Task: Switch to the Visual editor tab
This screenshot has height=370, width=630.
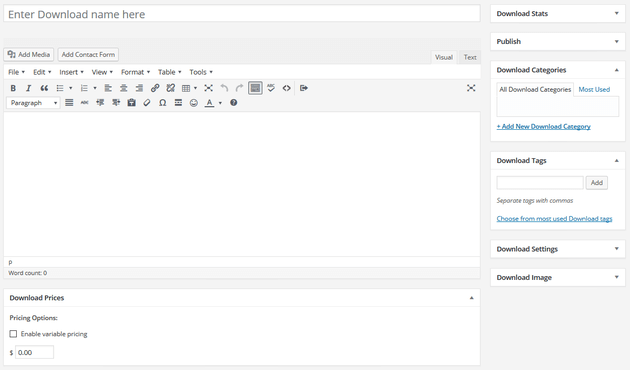Action: pyautogui.click(x=444, y=57)
